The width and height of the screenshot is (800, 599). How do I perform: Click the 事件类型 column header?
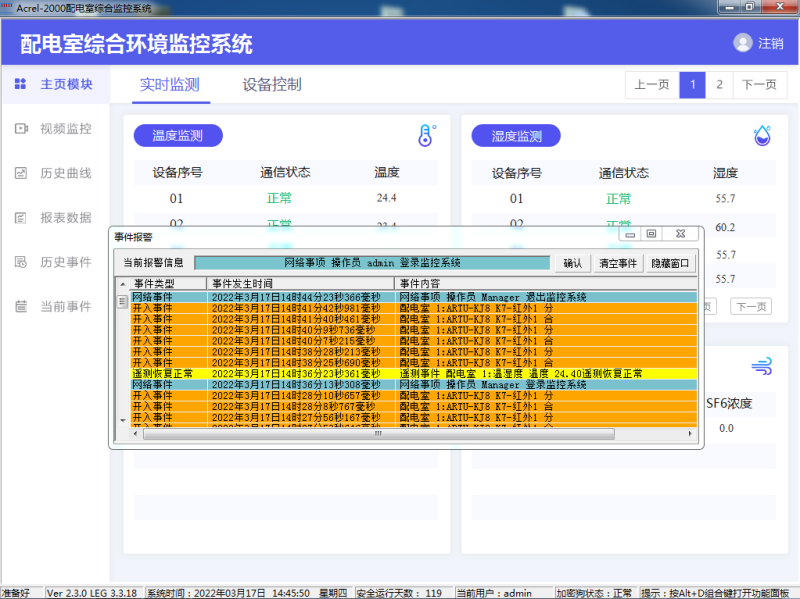point(168,284)
